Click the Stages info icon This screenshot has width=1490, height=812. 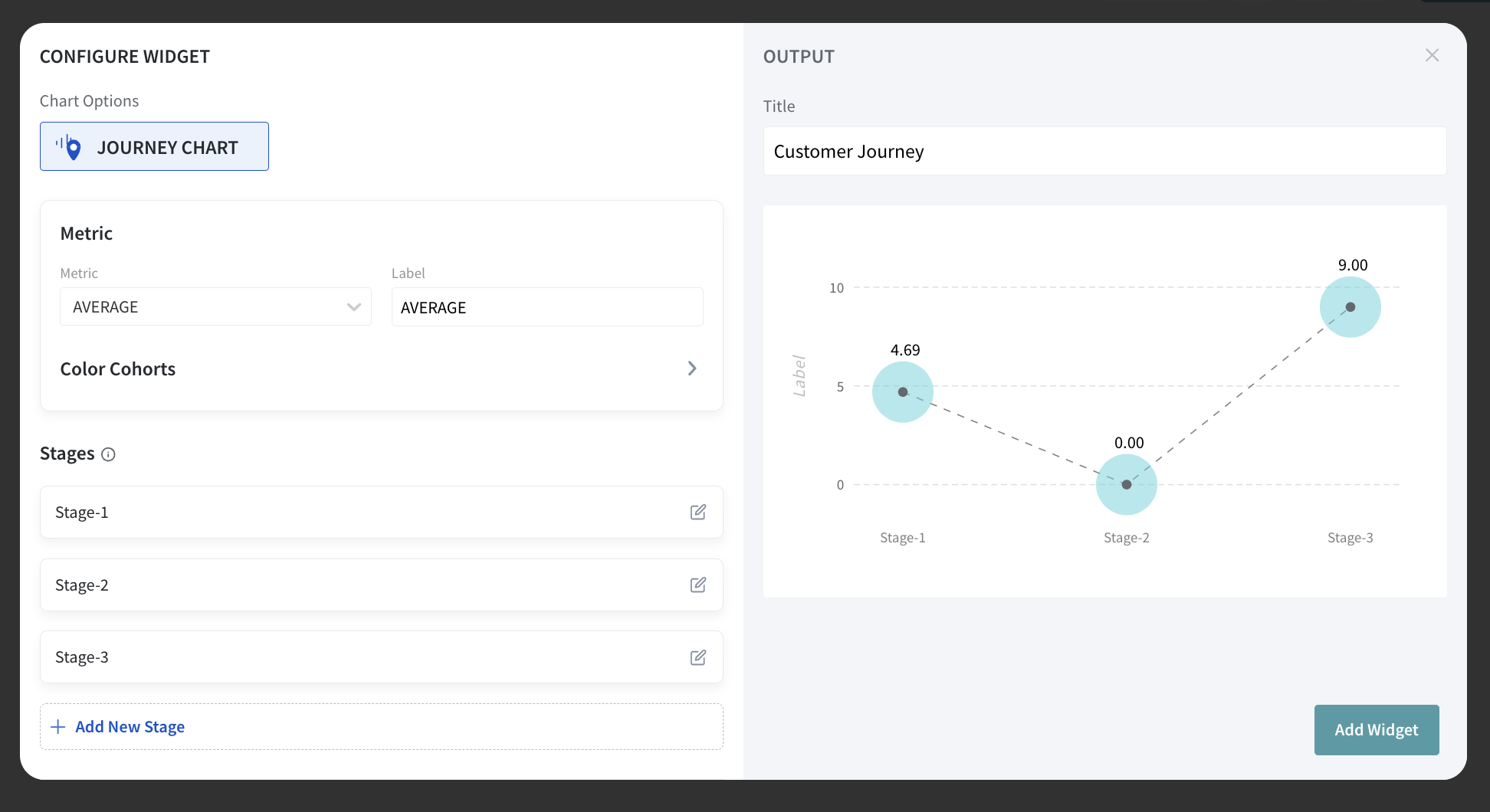109,454
